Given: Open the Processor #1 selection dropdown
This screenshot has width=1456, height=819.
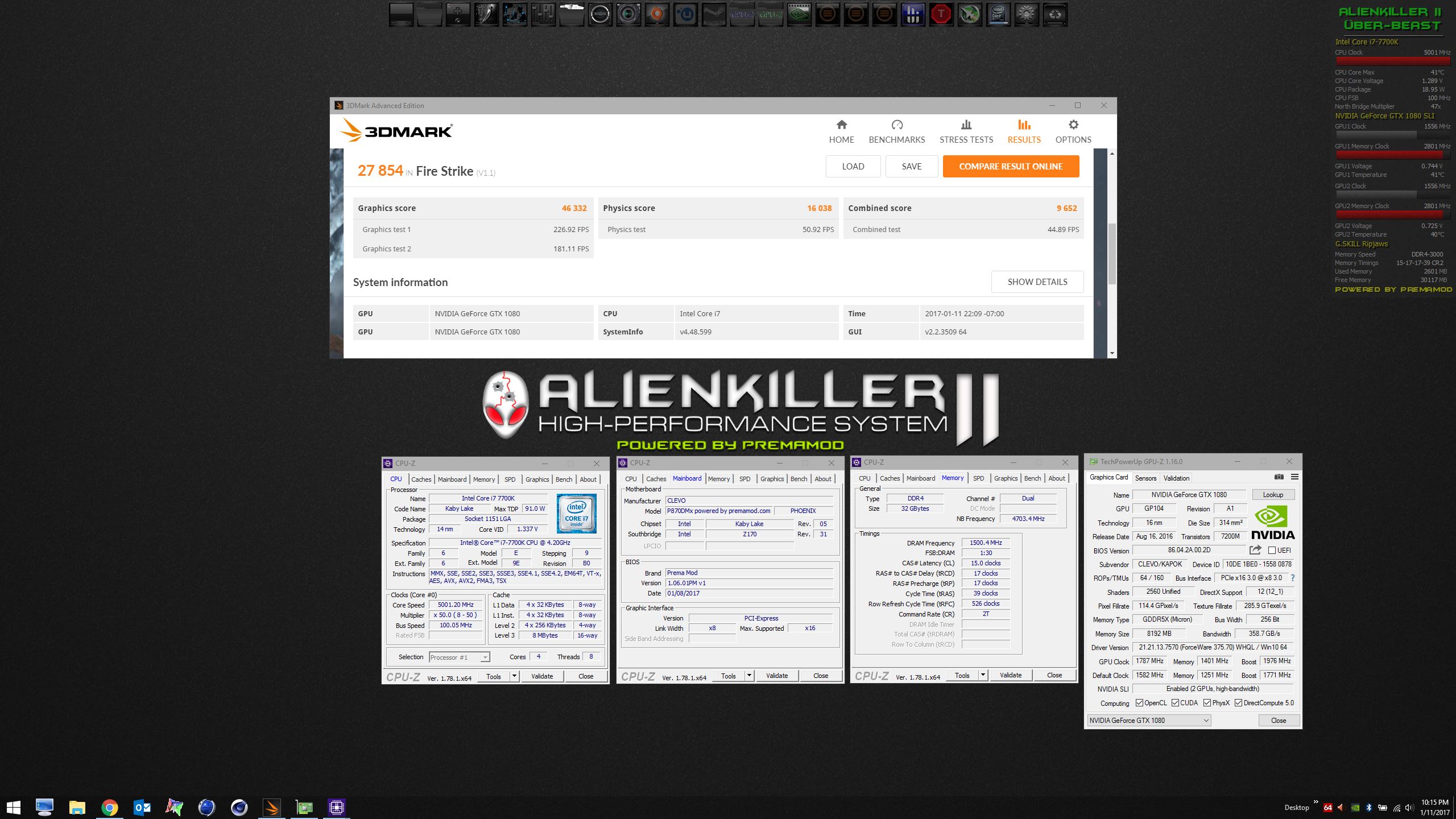Looking at the screenshot, I should coord(459,657).
